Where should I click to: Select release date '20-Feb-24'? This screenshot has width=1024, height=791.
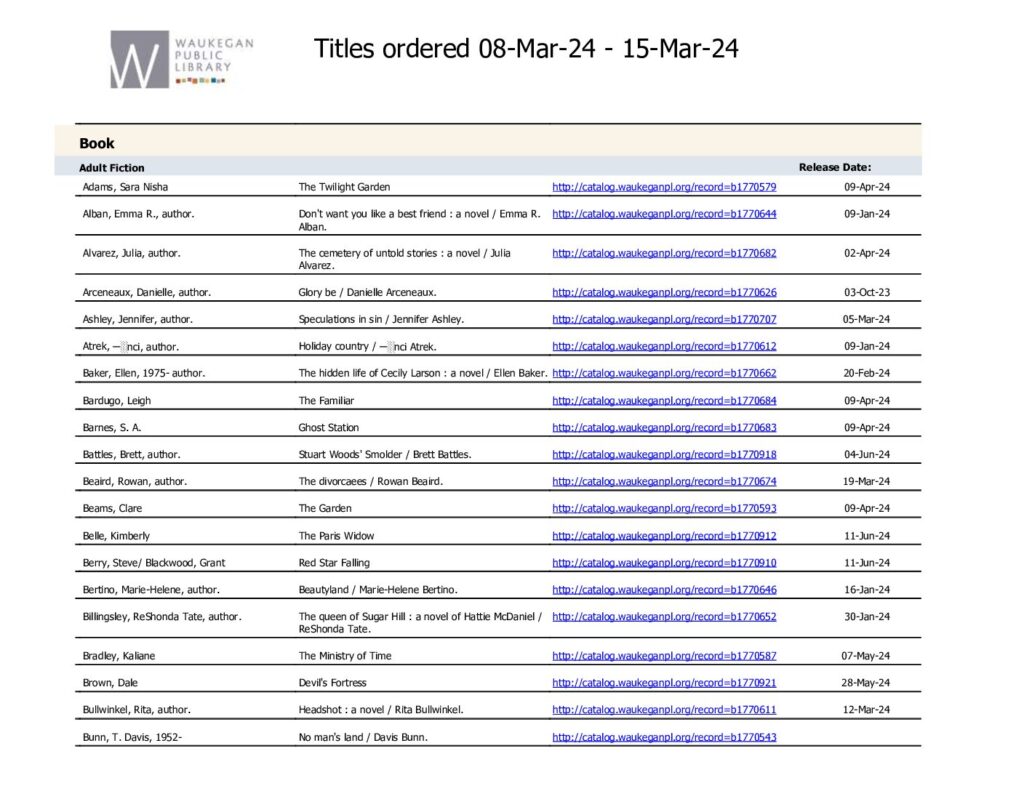[867, 373]
